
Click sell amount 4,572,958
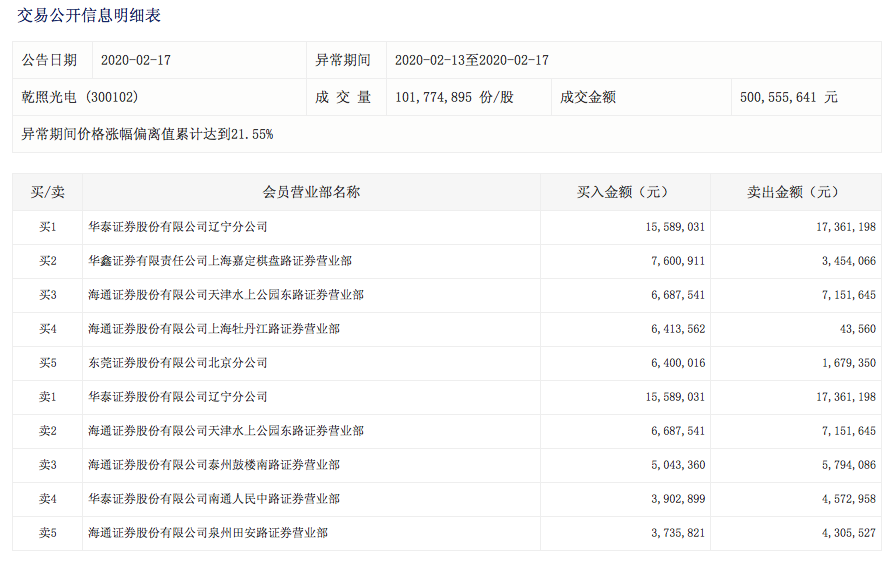click(x=849, y=499)
